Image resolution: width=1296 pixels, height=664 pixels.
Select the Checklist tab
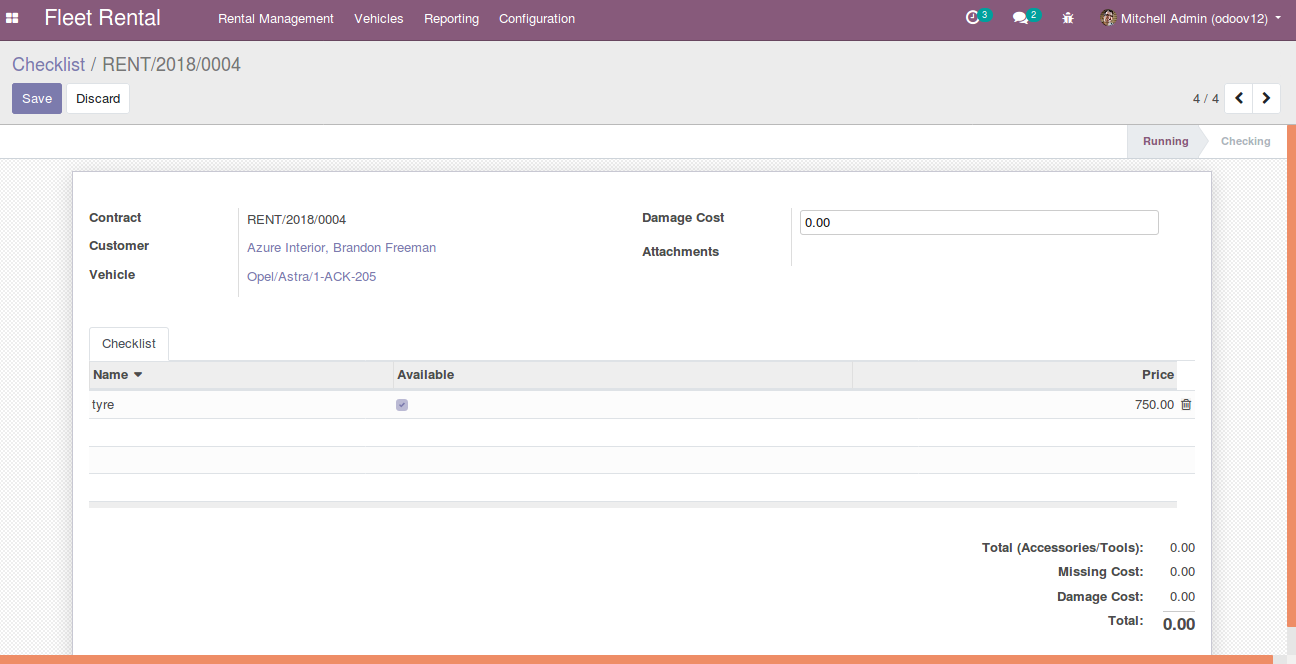tap(129, 344)
